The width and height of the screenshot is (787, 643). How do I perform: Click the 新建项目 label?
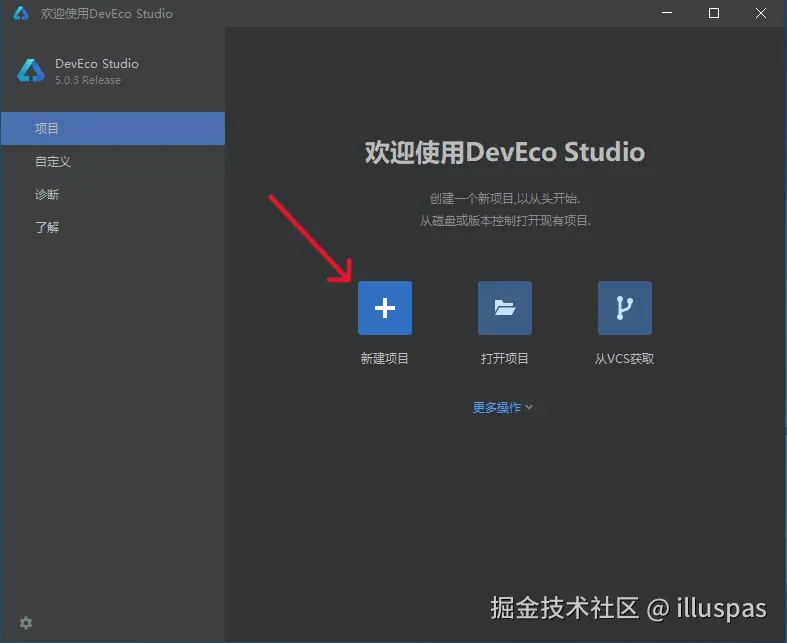pos(384,358)
